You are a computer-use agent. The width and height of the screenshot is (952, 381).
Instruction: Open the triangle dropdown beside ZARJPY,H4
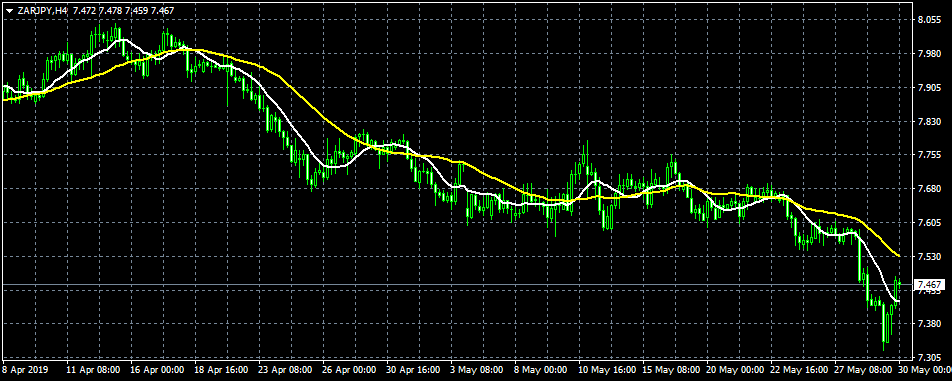point(9,11)
